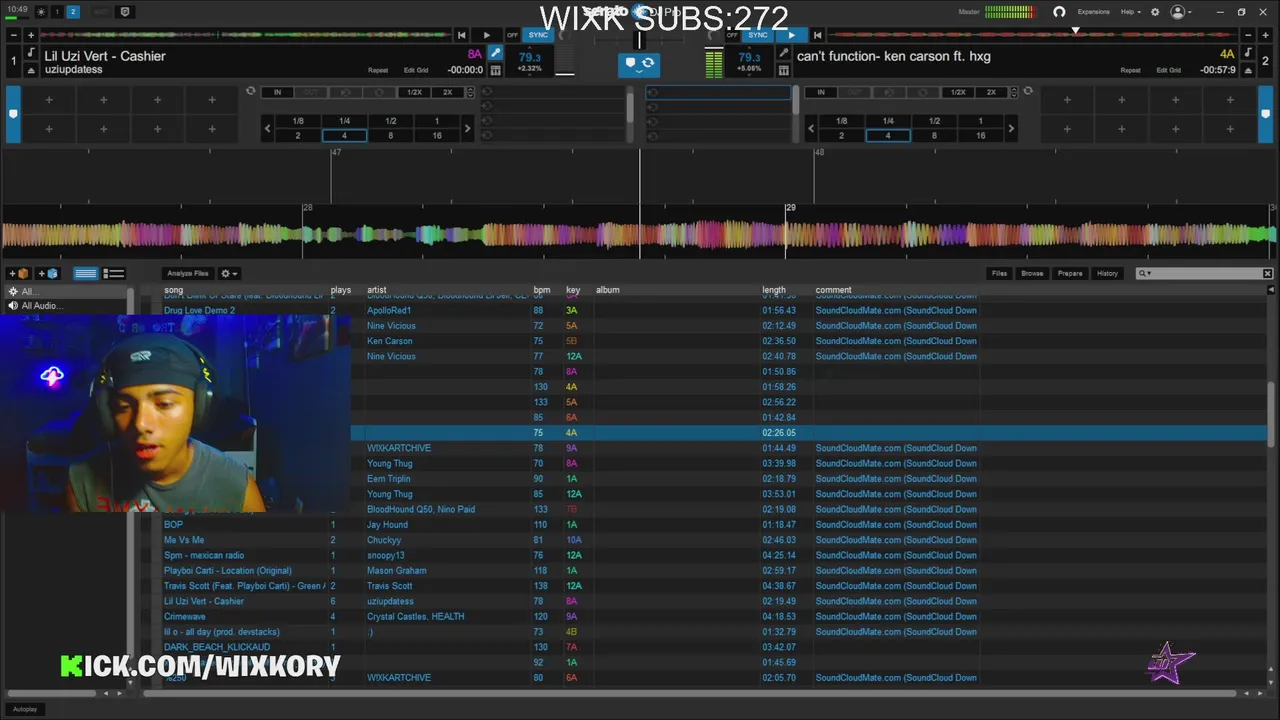Screen dimensions: 1280x720
Task: Turn sync OFF on deck 1
Action: click(x=512, y=35)
